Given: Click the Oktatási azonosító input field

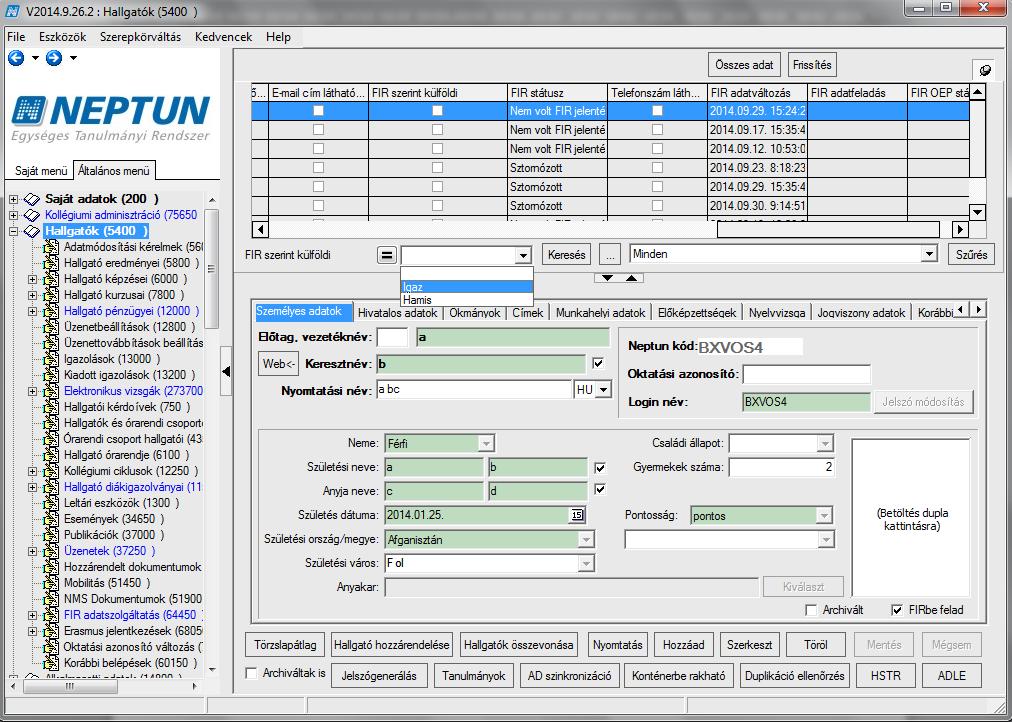Looking at the screenshot, I should 807,374.
